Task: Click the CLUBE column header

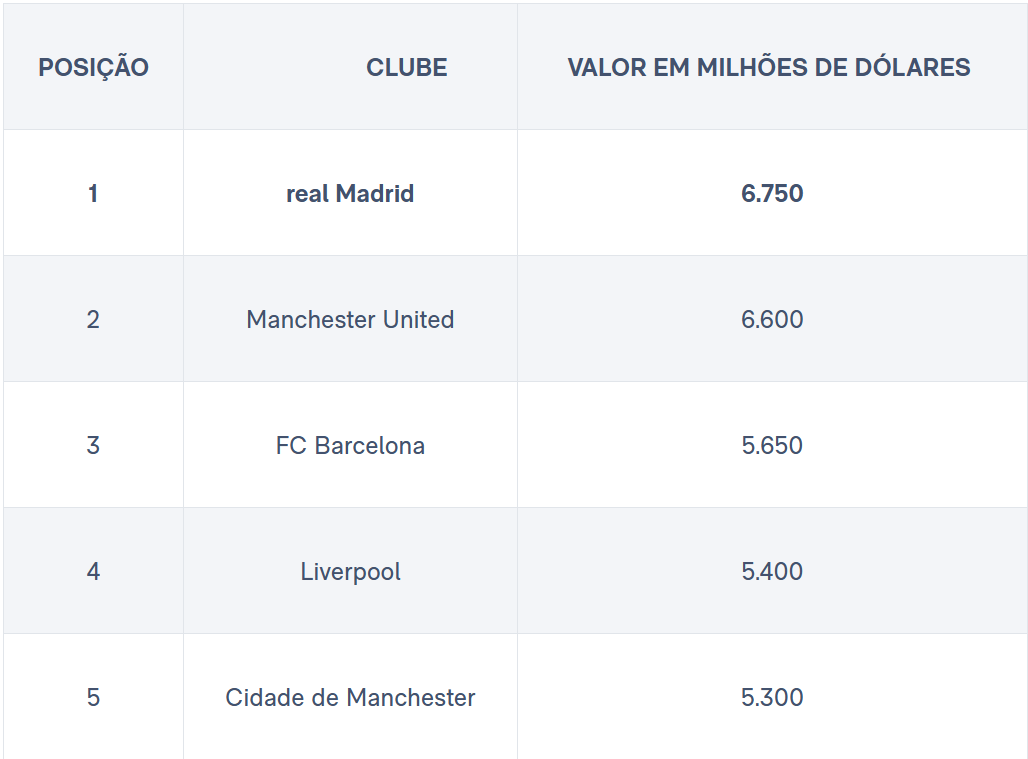Action: click(351, 67)
